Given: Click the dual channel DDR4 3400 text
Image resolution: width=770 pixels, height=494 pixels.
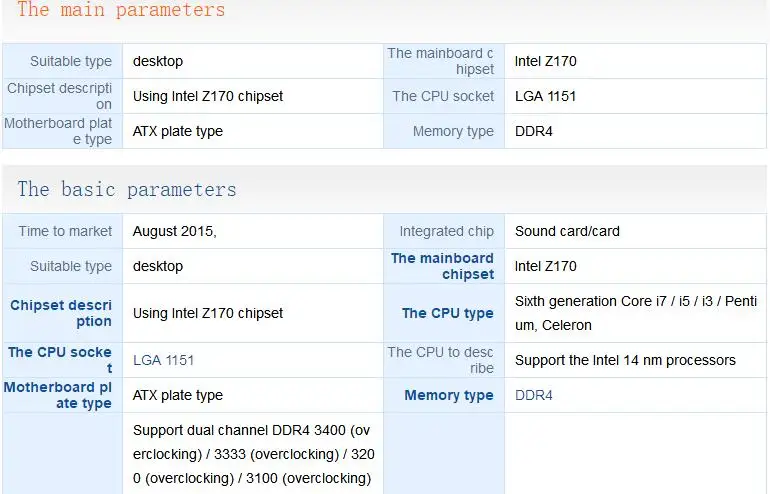Looking at the screenshot, I should 251,430.
